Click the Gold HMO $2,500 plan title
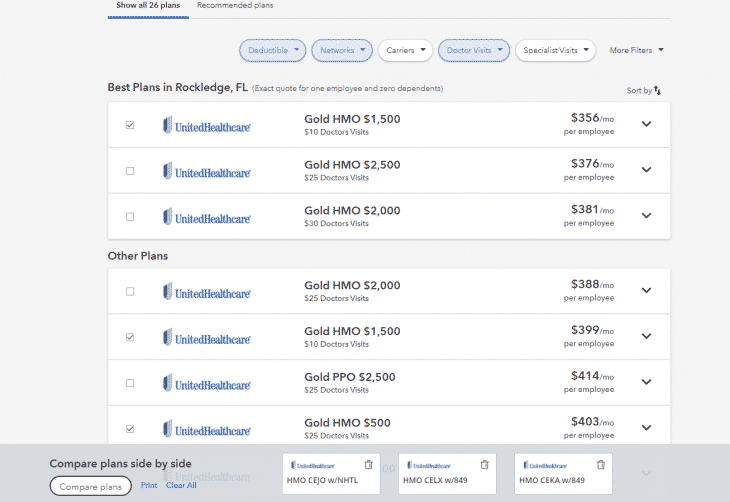Screen dimensions: 730x502 352,165
